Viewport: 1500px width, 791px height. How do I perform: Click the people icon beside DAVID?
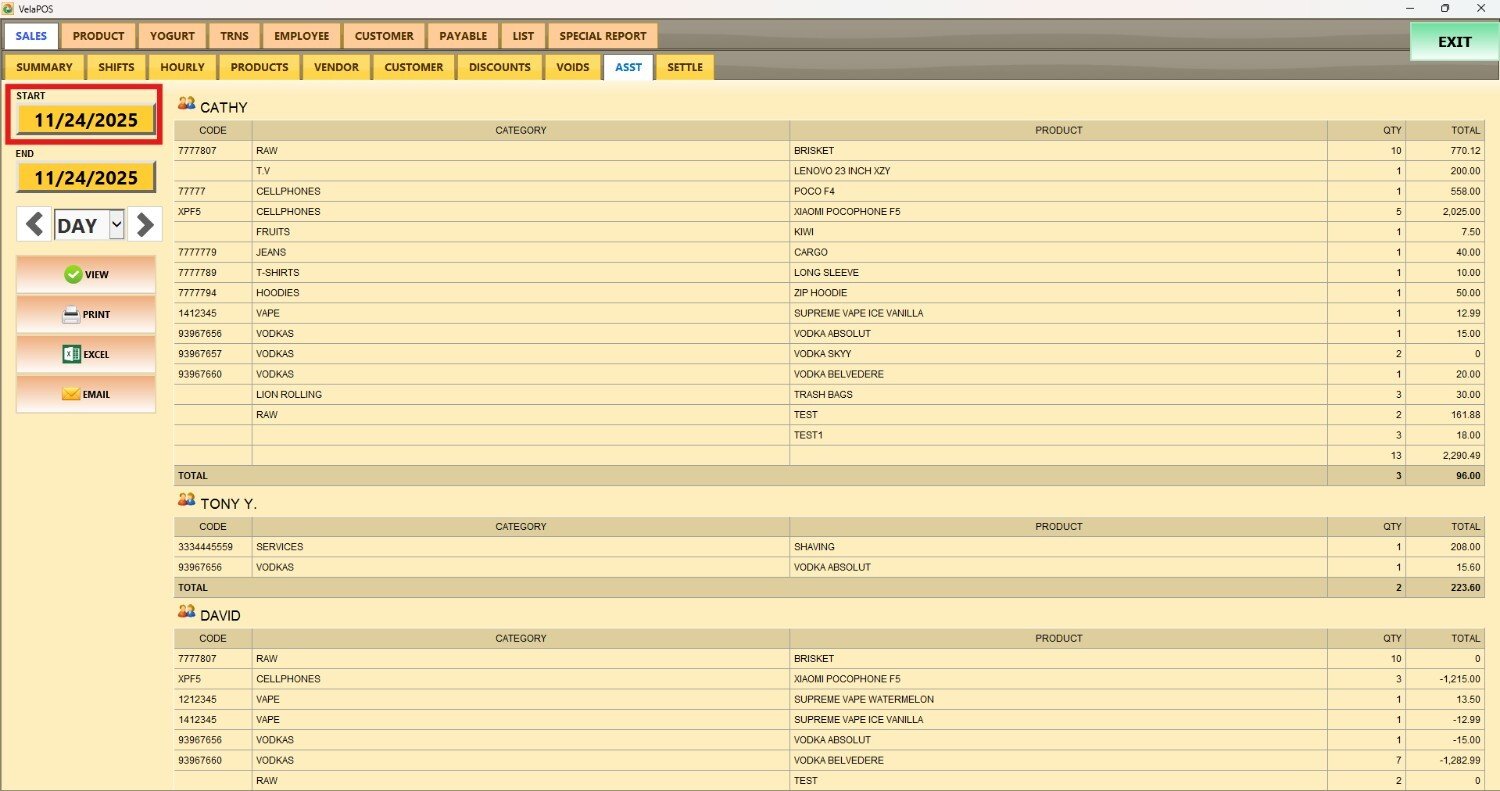pos(187,612)
